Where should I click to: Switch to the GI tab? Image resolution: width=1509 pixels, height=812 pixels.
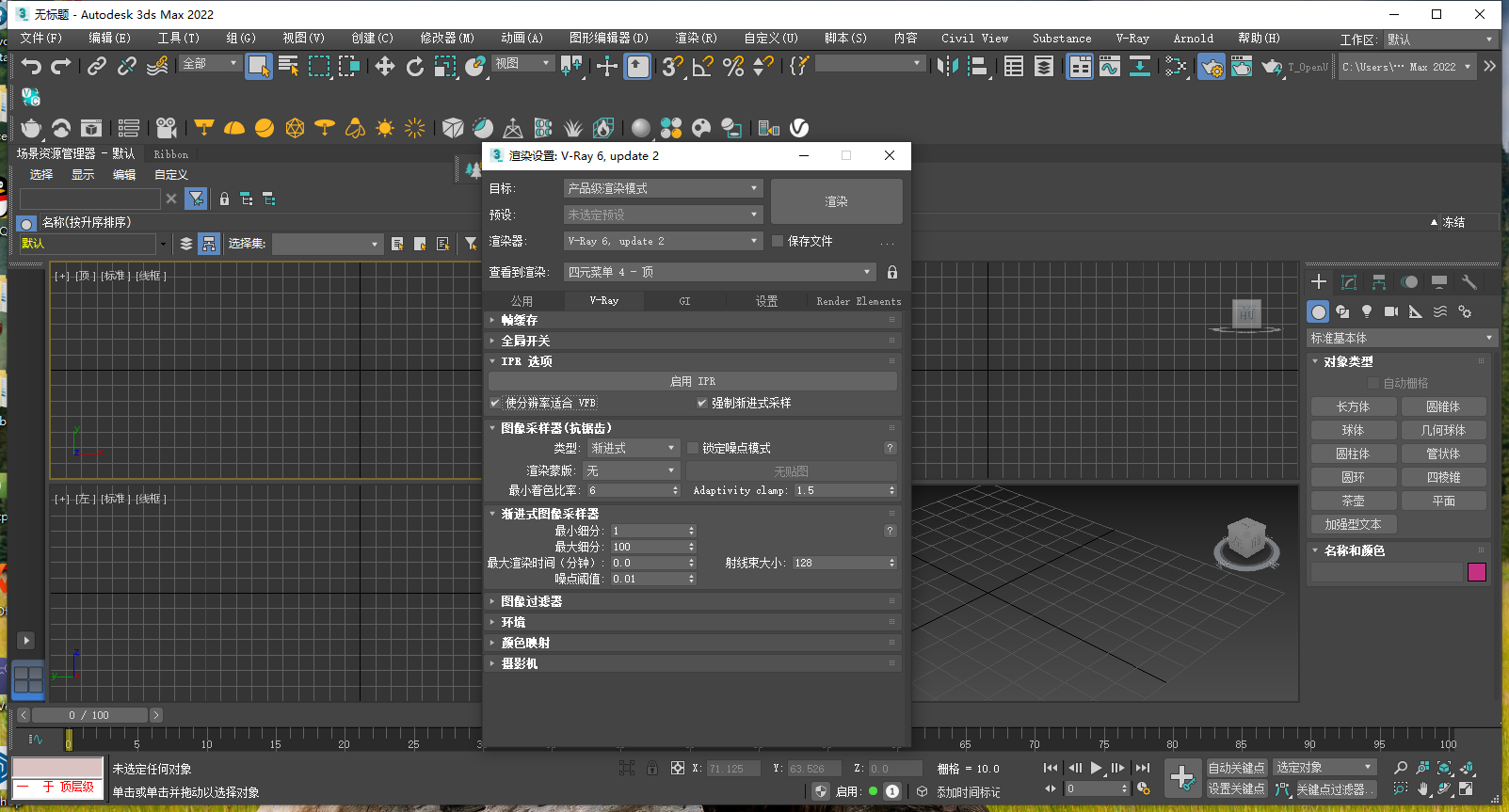coord(684,301)
